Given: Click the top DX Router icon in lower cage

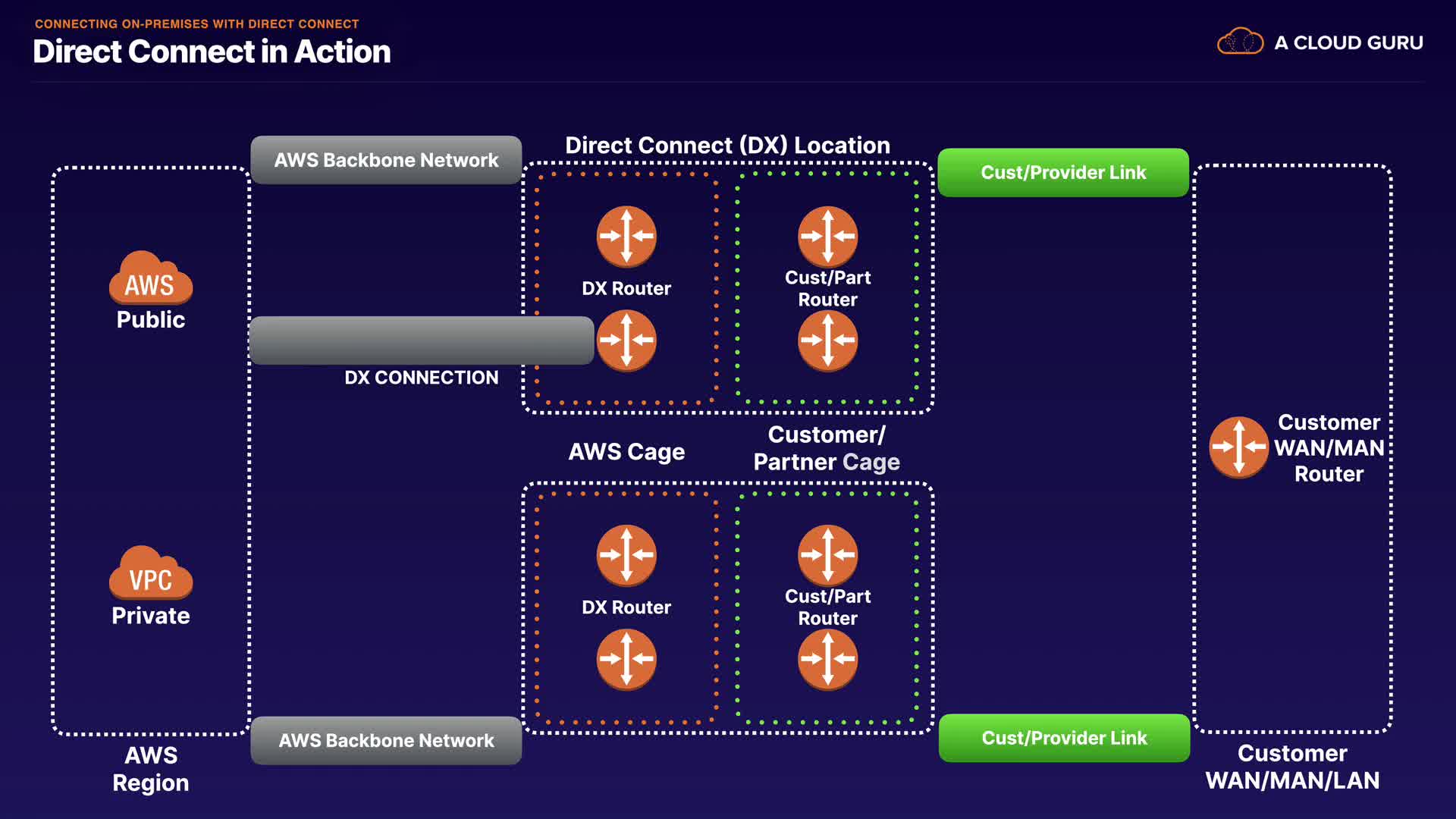Looking at the screenshot, I should click(626, 555).
